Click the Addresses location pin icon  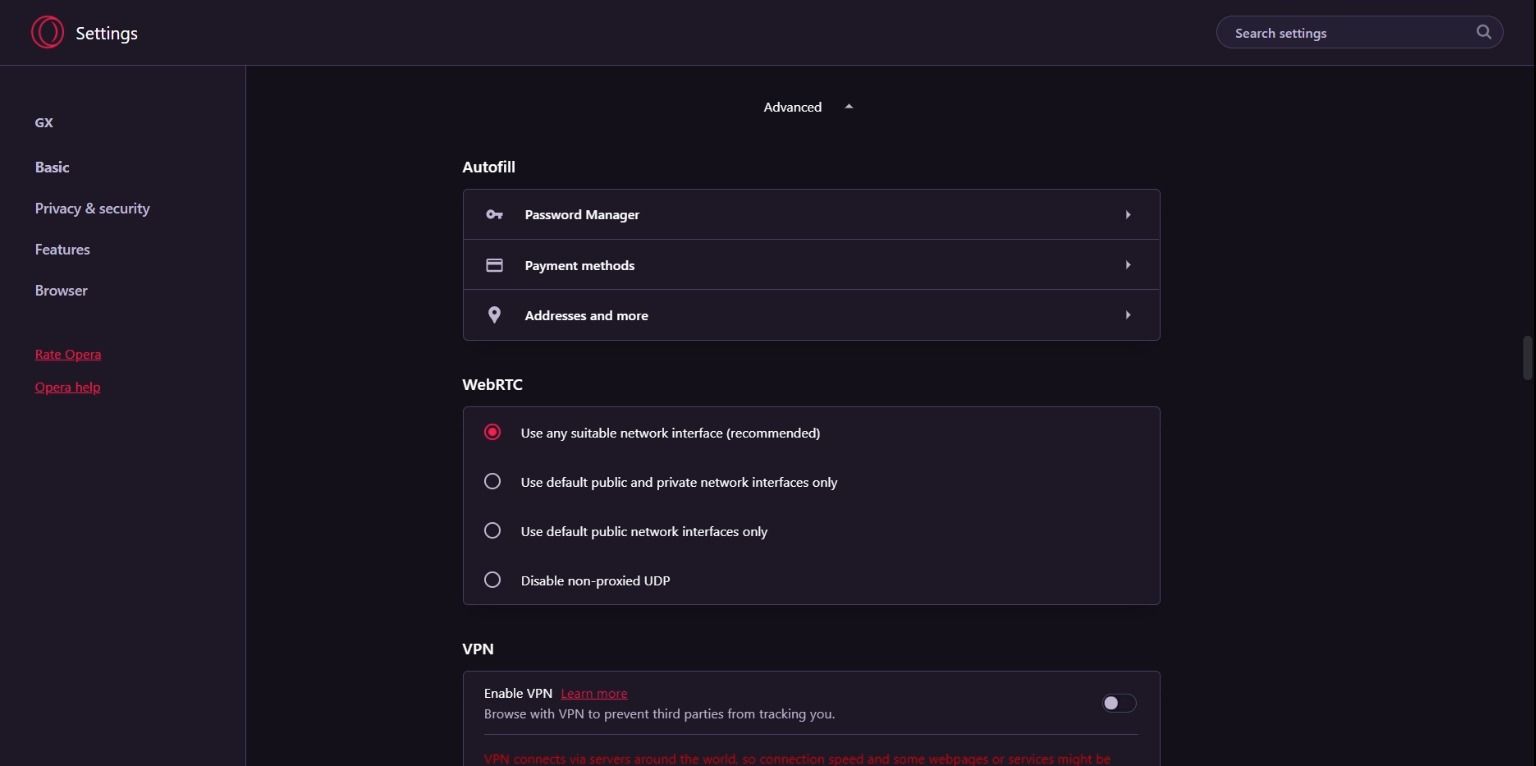(494, 315)
